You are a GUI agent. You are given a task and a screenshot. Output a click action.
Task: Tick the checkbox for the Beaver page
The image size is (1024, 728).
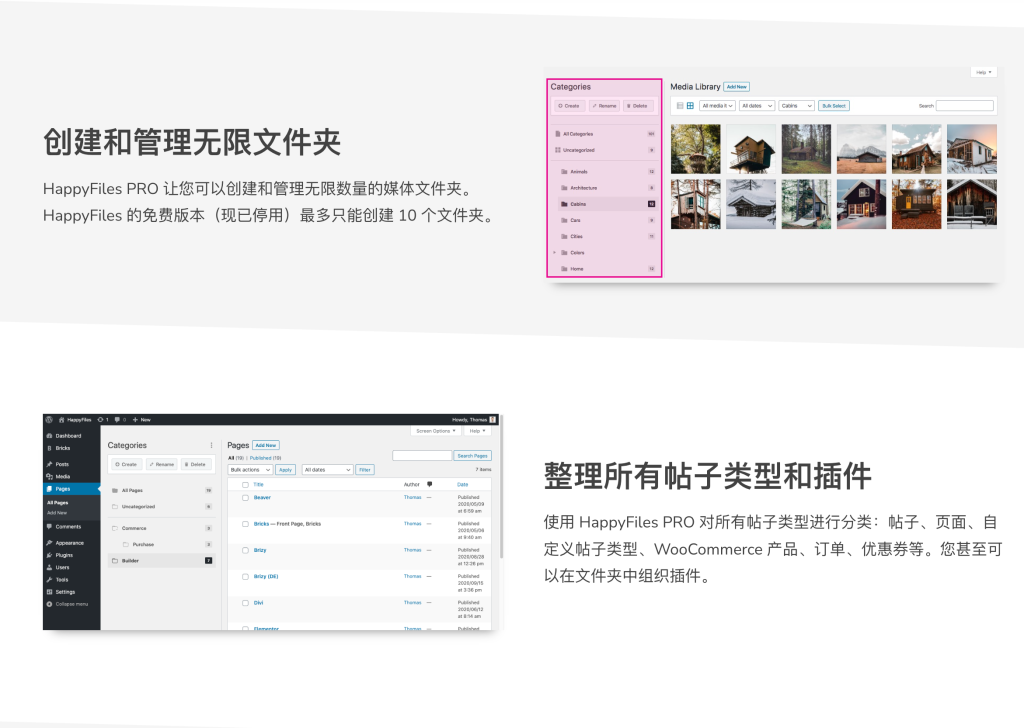pyautogui.click(x=246, y=498)
